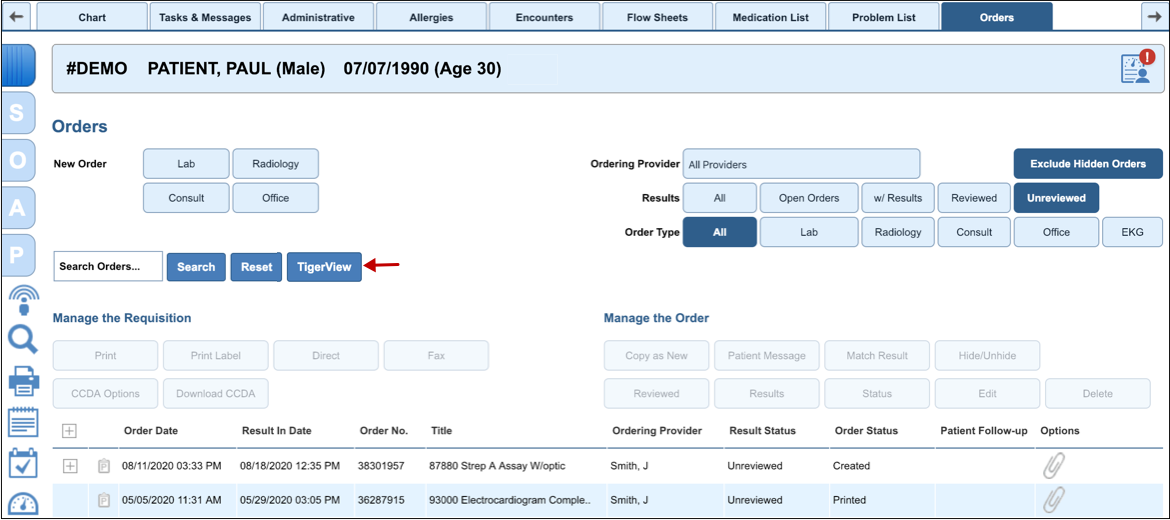Select the P section of SOAP sidebar

pos(19,255)
